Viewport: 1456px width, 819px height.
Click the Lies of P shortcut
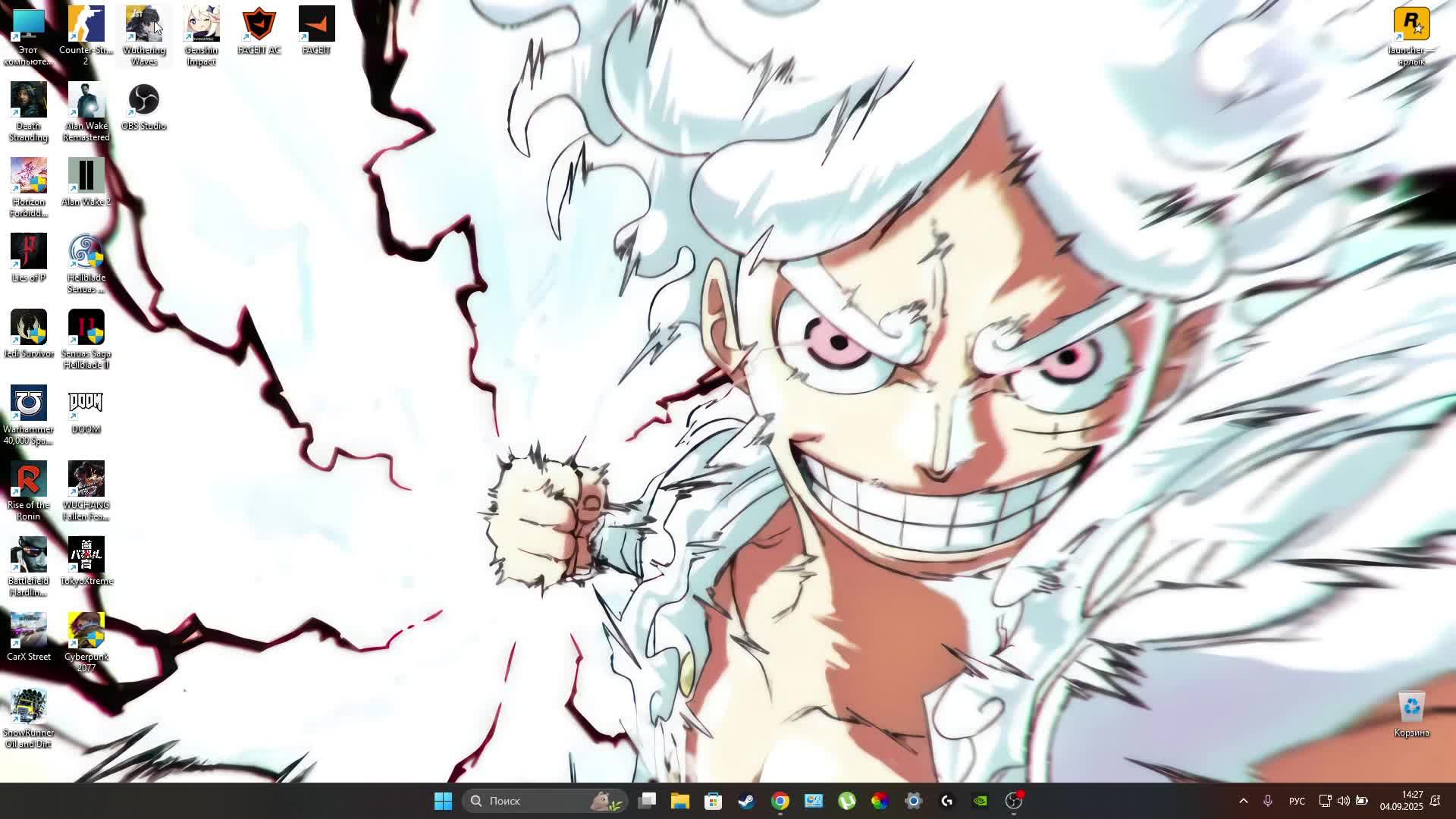point(28,253)
